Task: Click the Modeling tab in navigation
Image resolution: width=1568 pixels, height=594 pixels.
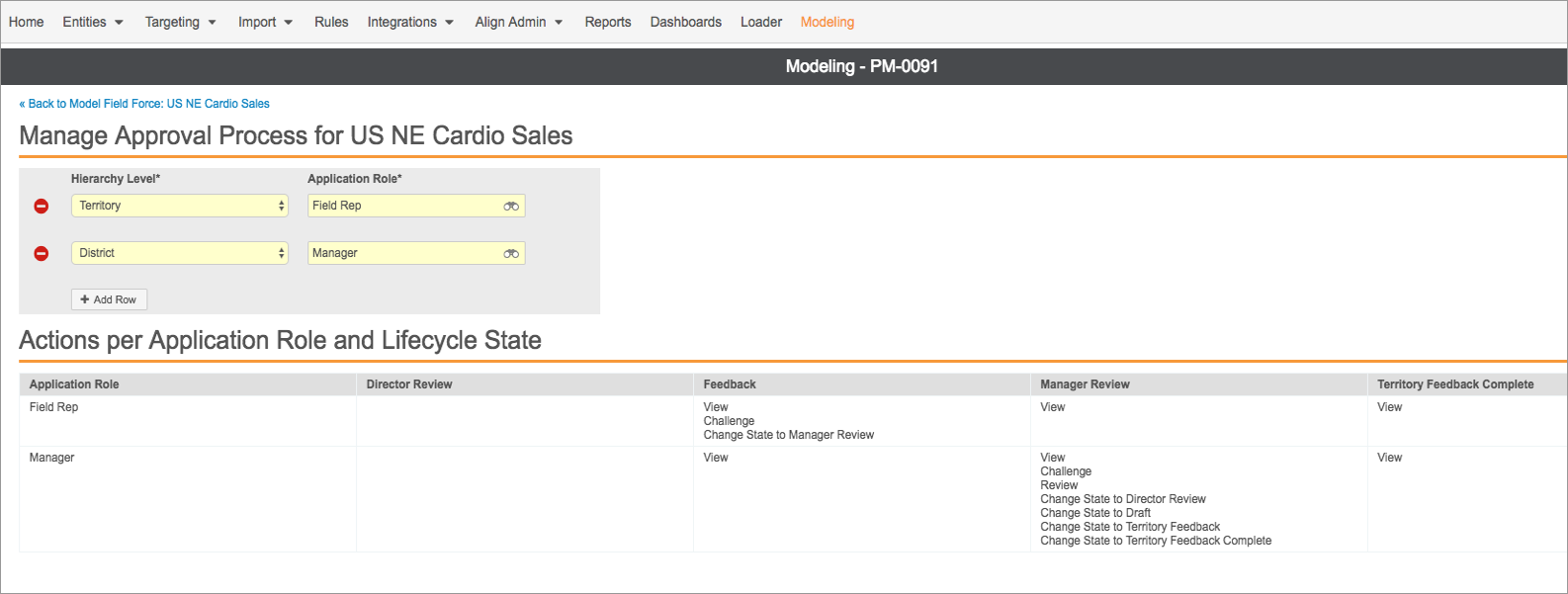Action: click(827, 22)
